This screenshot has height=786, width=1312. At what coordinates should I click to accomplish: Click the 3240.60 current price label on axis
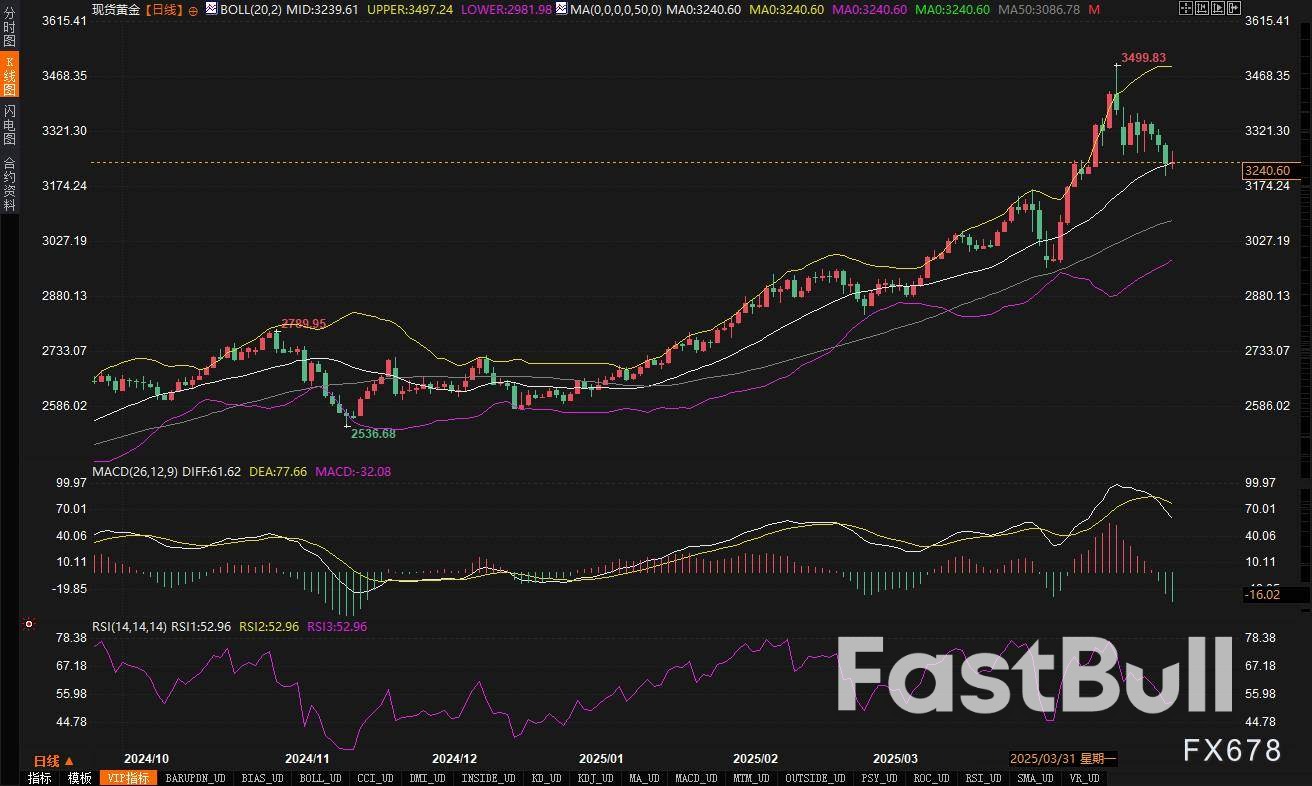1266,171
